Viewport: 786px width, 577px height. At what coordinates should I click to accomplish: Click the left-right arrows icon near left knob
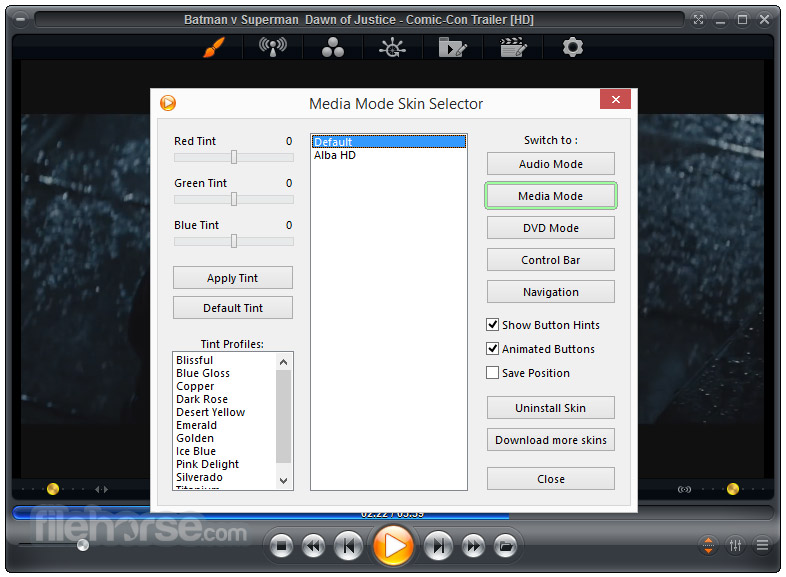[x=101, y=489]
